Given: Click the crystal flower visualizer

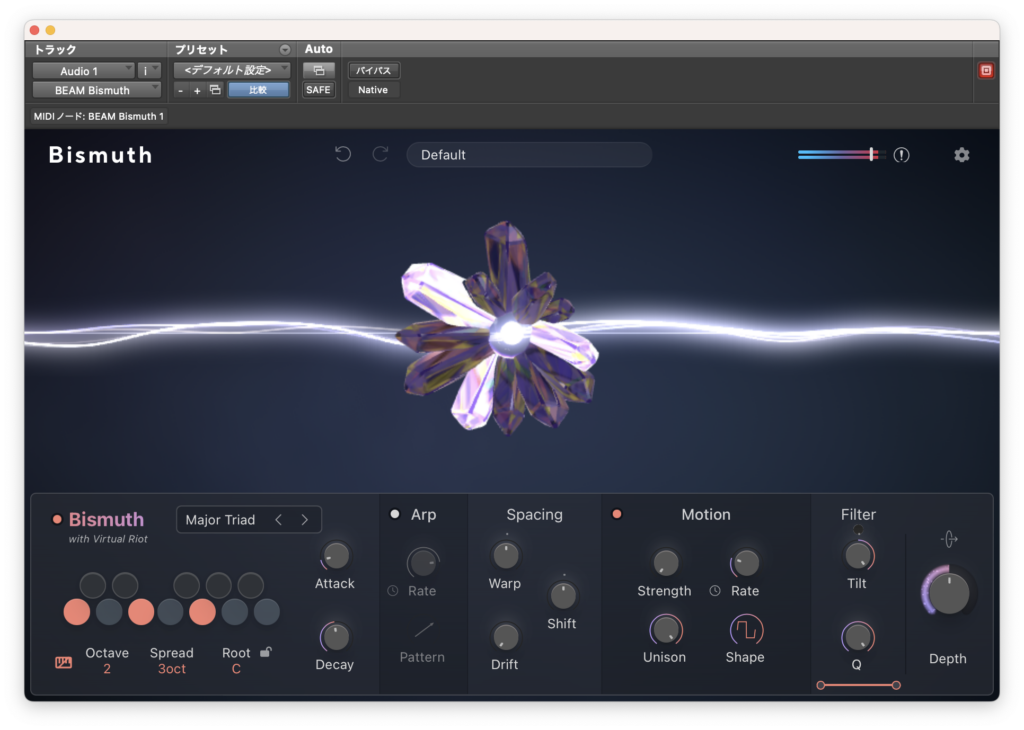Looking at the screenshot, I should pos(500,328).
